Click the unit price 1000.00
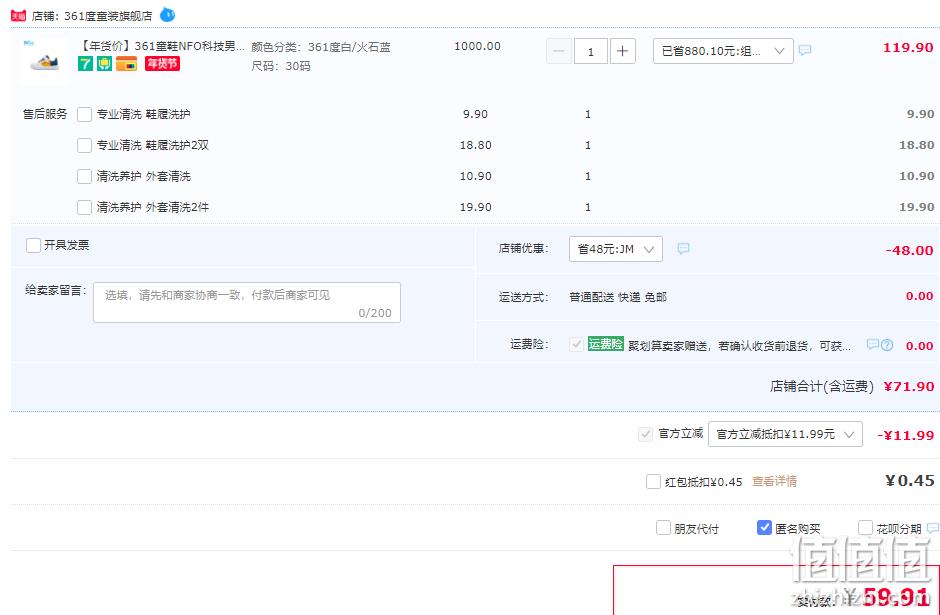 (477, 46)
